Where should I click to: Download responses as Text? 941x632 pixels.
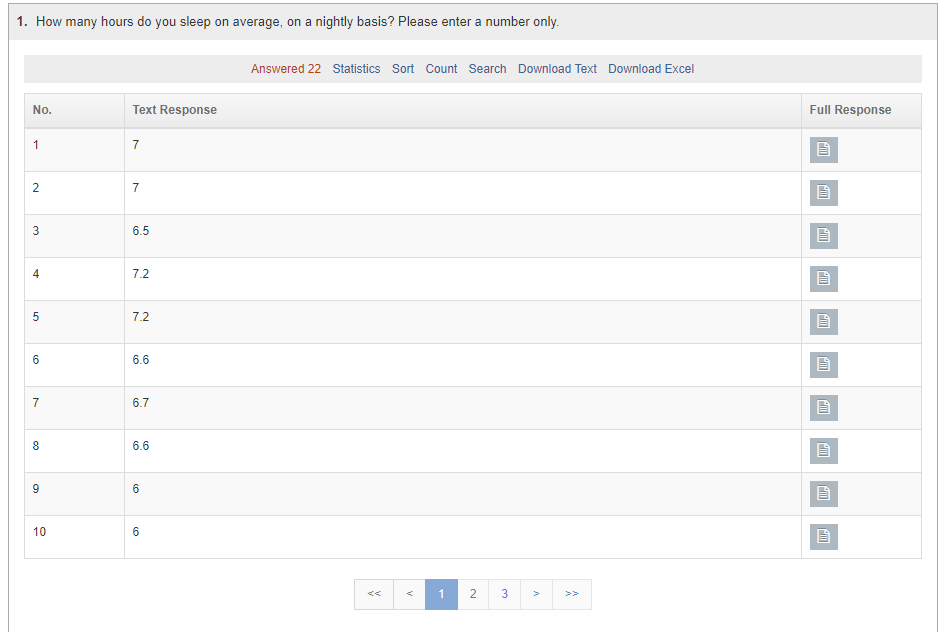pyautogui.click(x=557, y=69)
